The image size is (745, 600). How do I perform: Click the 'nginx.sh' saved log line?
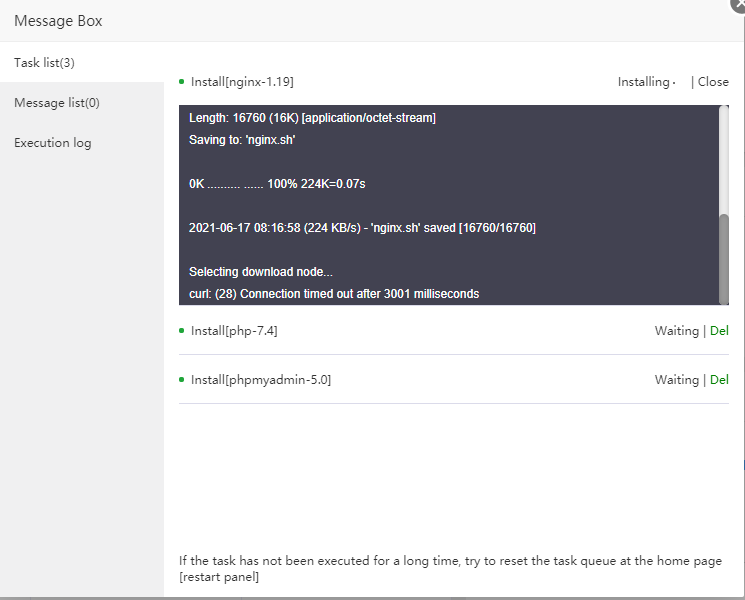tap(362, 228)
